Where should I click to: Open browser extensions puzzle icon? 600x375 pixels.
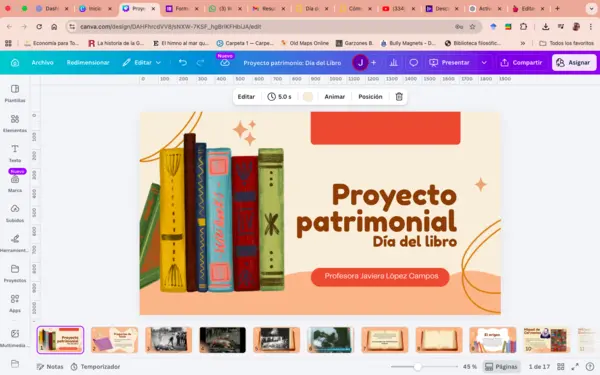click(x=523, y=26)
